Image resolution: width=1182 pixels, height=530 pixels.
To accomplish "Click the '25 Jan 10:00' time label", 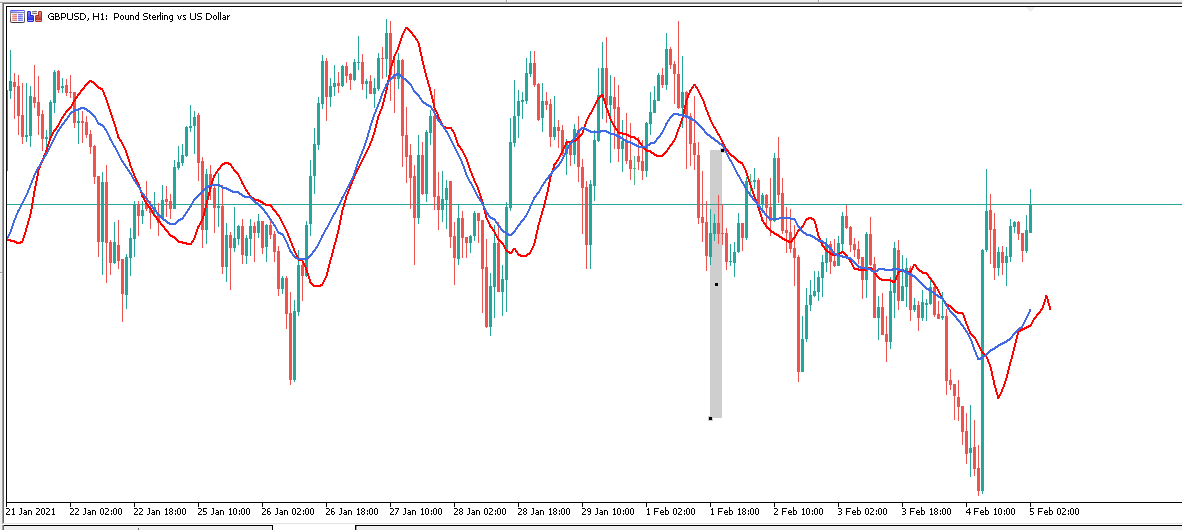I will coord(224,511).
